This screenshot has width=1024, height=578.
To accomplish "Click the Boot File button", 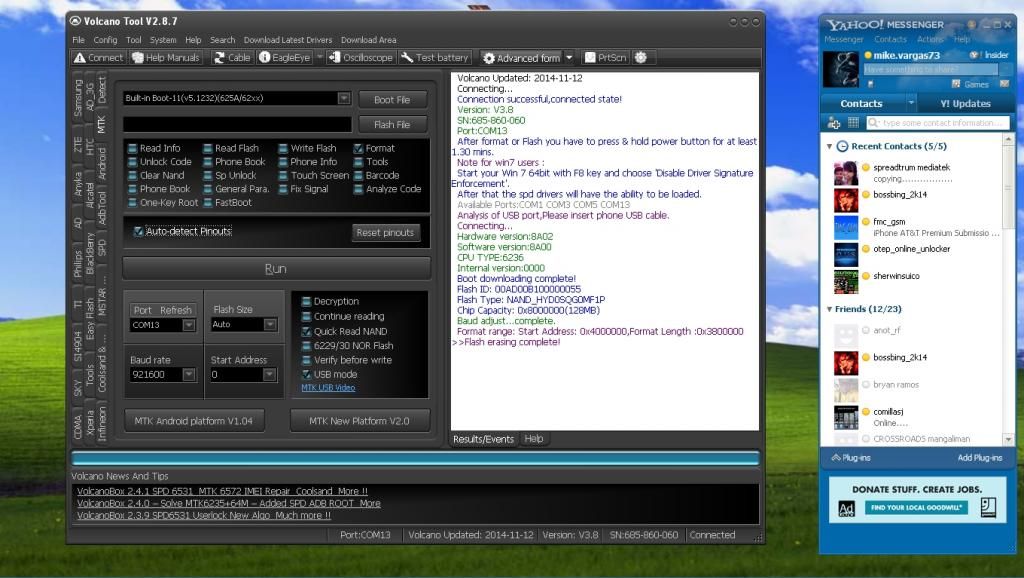I will tap(392, 100).
